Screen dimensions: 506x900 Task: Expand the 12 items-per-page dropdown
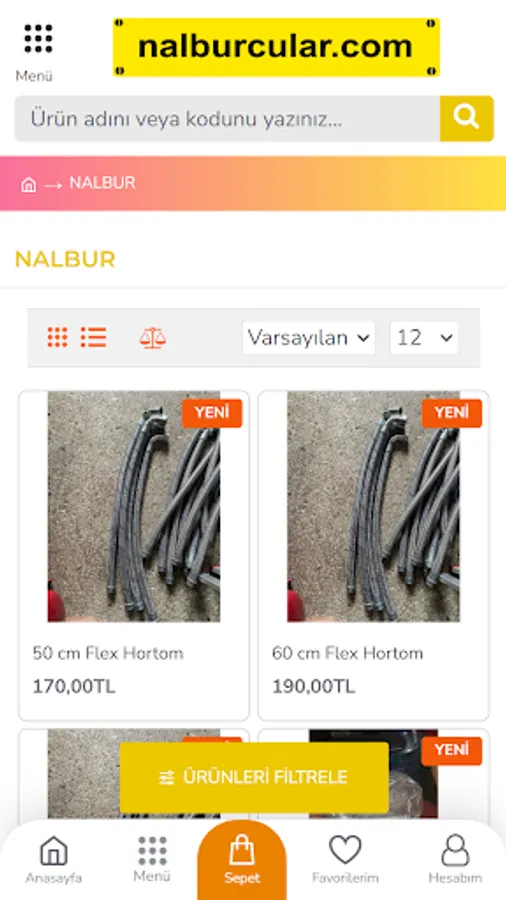pos(424,338)
